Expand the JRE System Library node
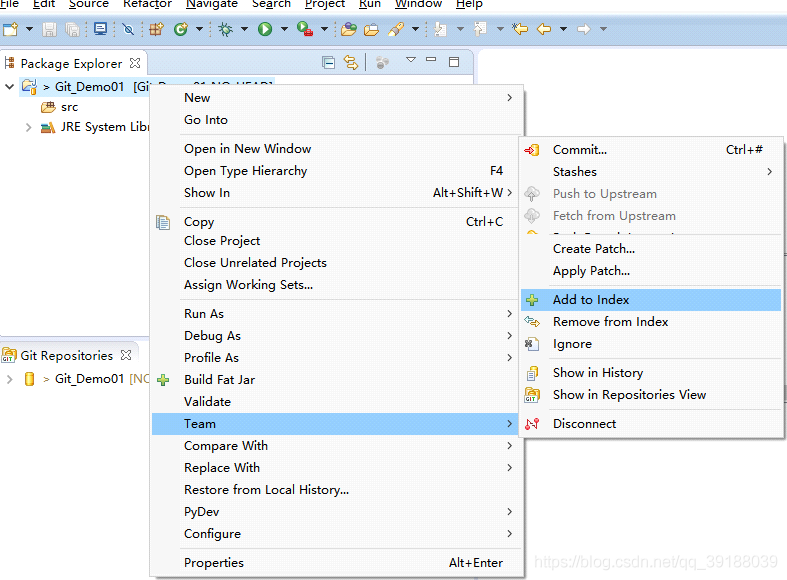Viewport: 787px width, 580px height. tap(29, 127)
